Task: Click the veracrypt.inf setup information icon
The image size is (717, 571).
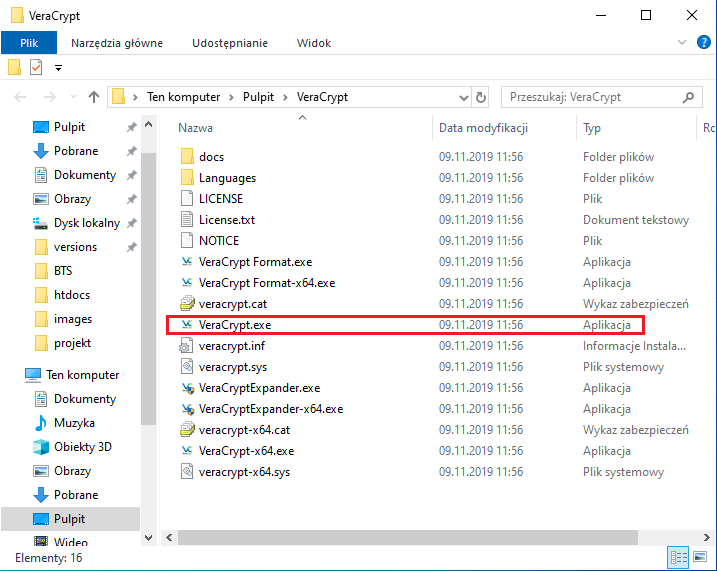Action: [187, 346]
